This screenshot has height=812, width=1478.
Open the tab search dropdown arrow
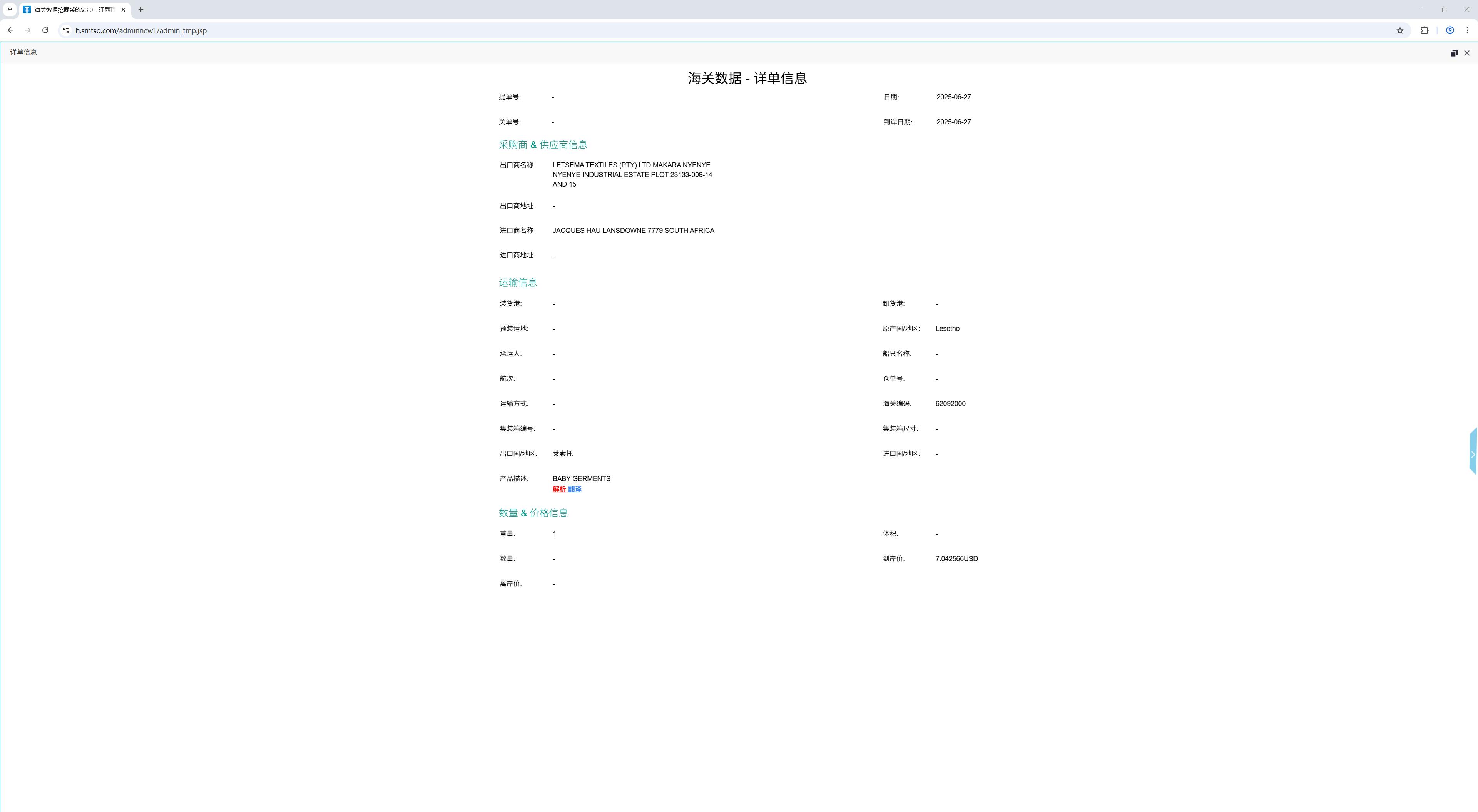10,9
